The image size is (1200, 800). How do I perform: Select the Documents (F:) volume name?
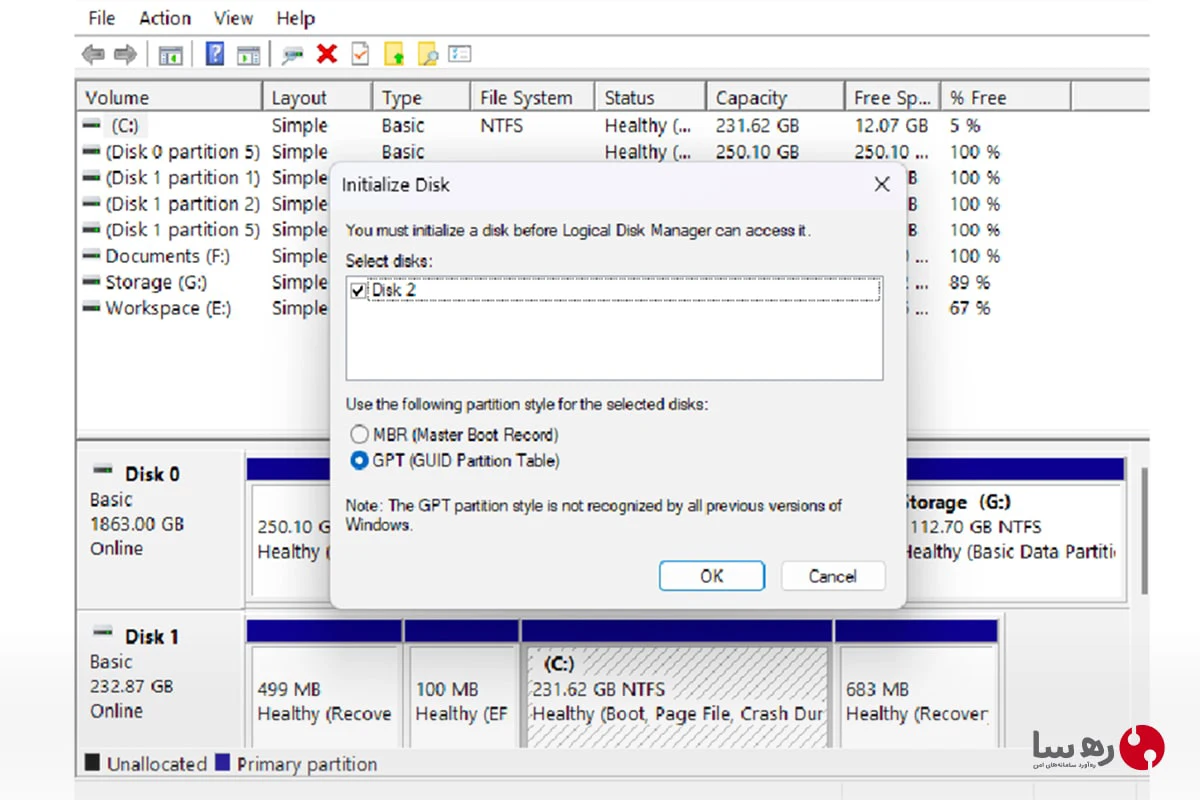[x=167, y=256]
